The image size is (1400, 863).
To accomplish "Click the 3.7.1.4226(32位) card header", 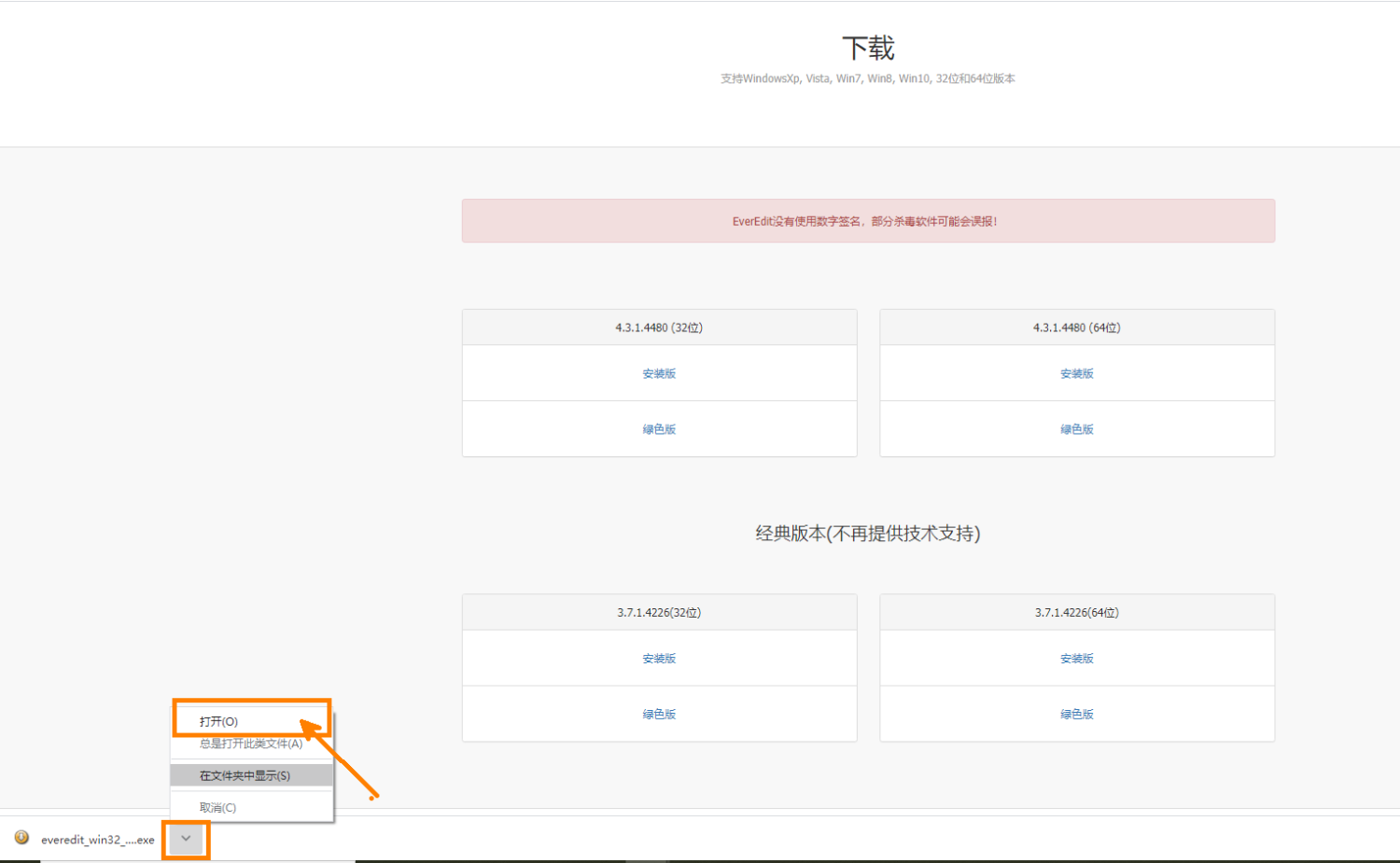I will (659, 612).
